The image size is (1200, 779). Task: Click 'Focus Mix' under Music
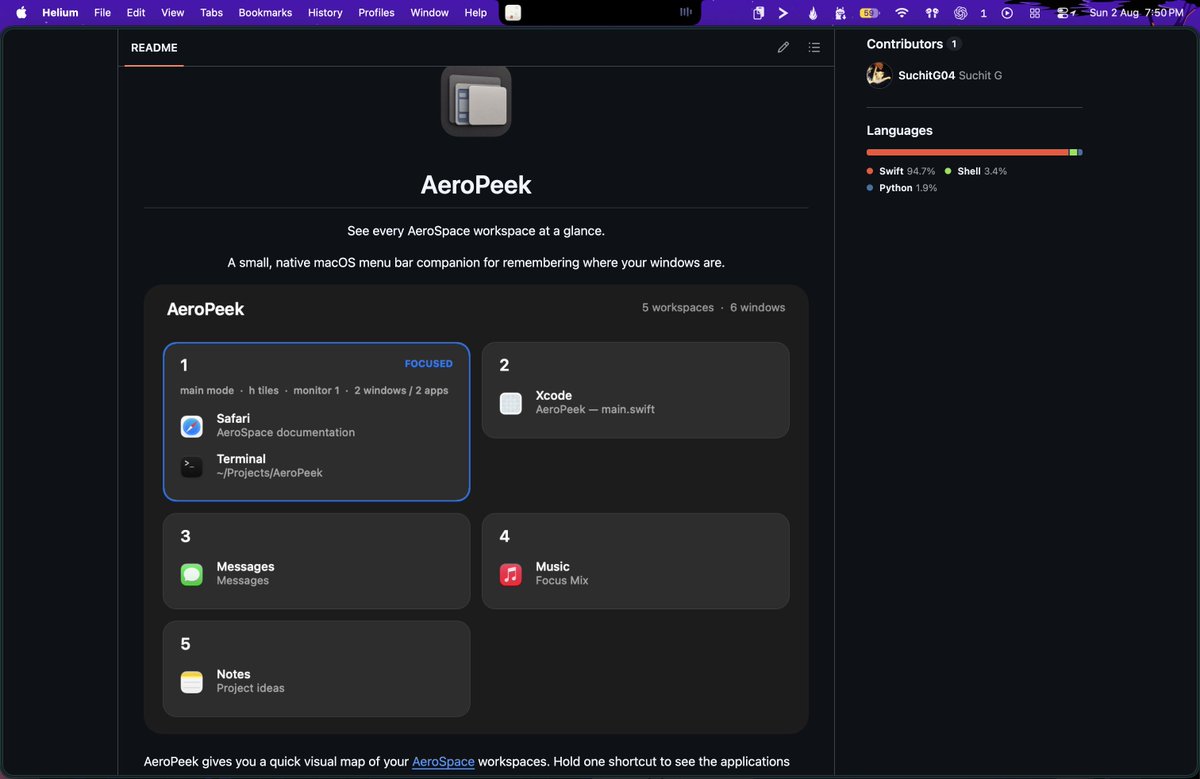coord(562,581)
